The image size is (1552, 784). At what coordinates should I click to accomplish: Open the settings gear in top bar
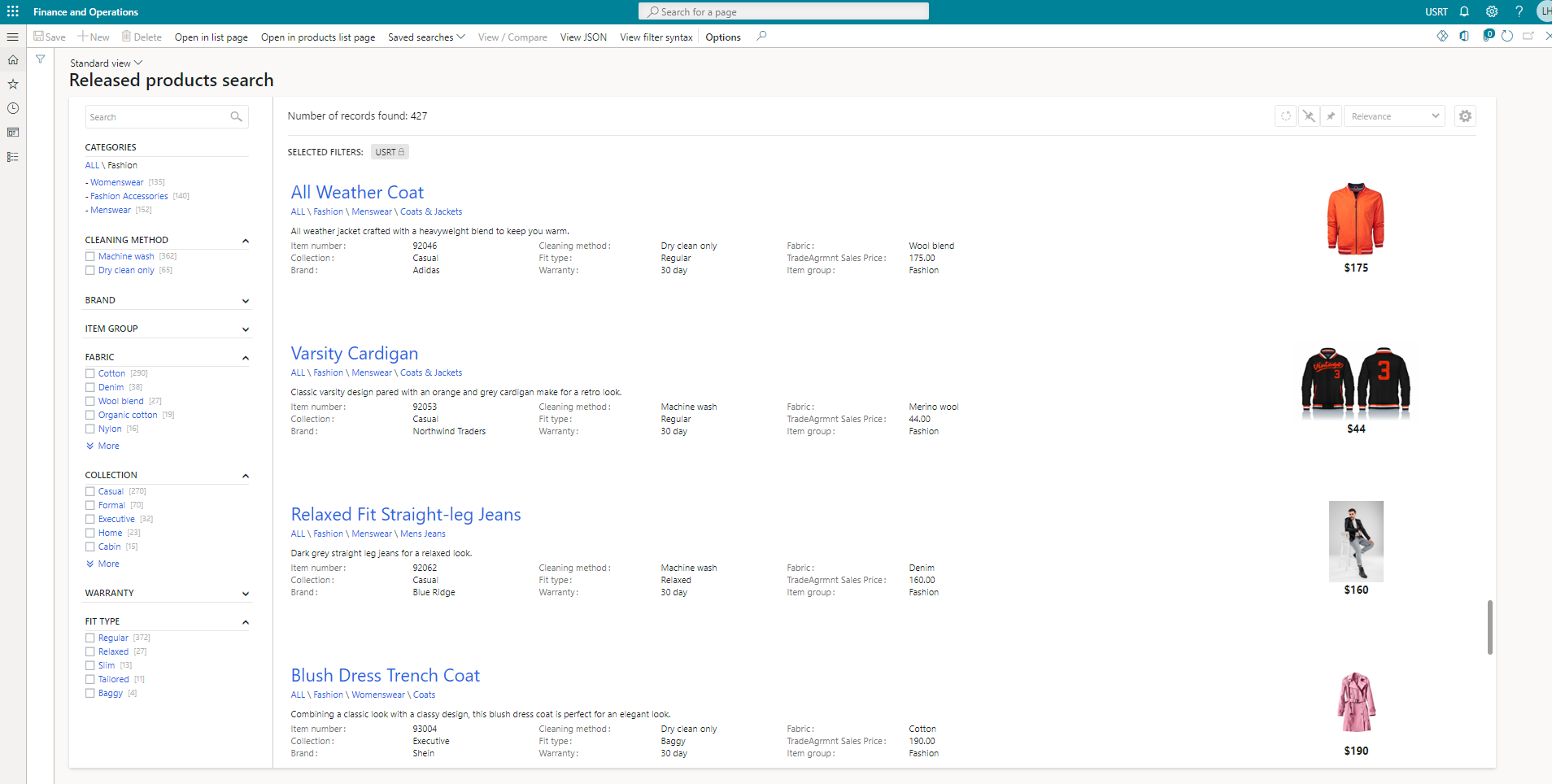click(1491, 11)
